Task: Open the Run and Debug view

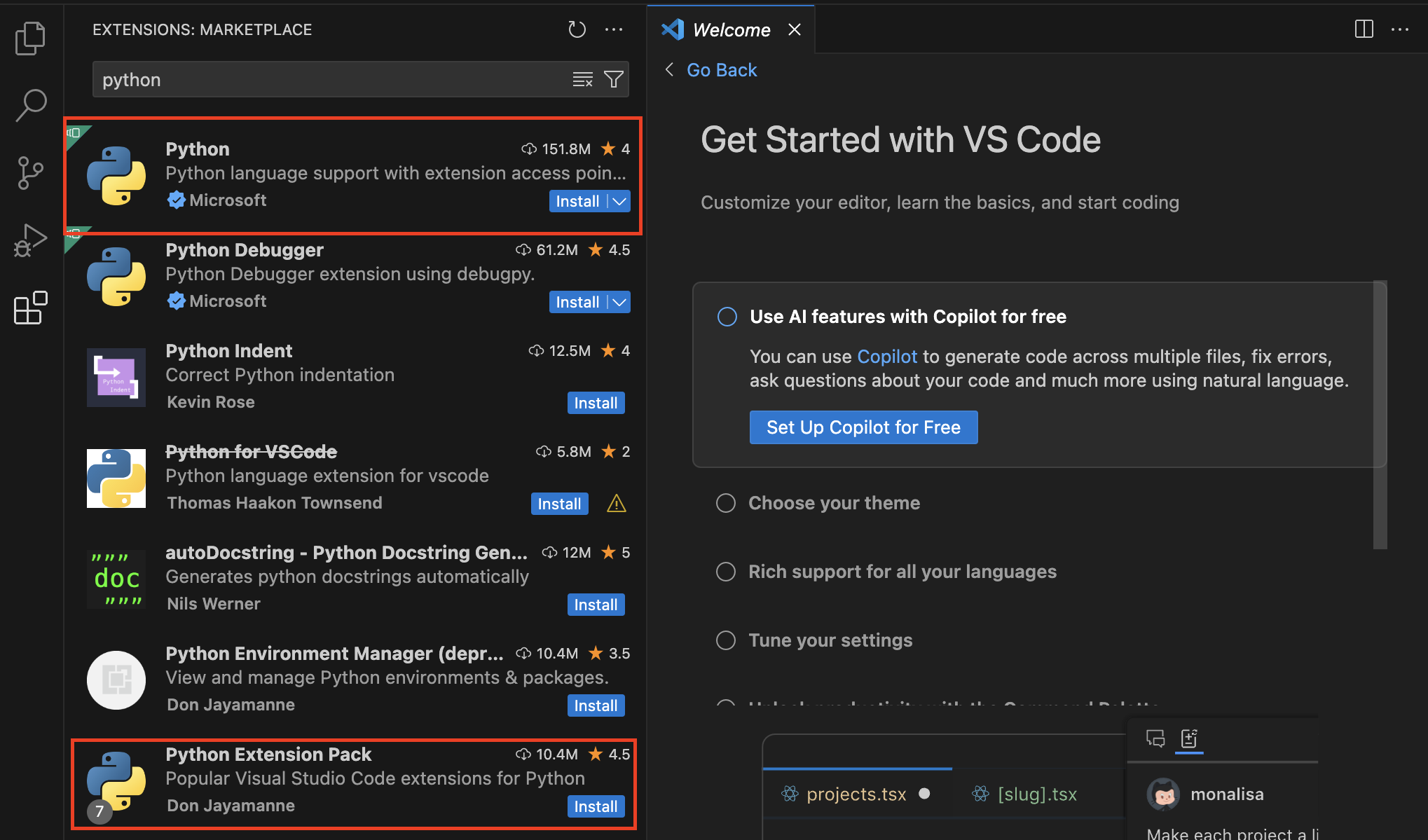Action: (30, 240)
